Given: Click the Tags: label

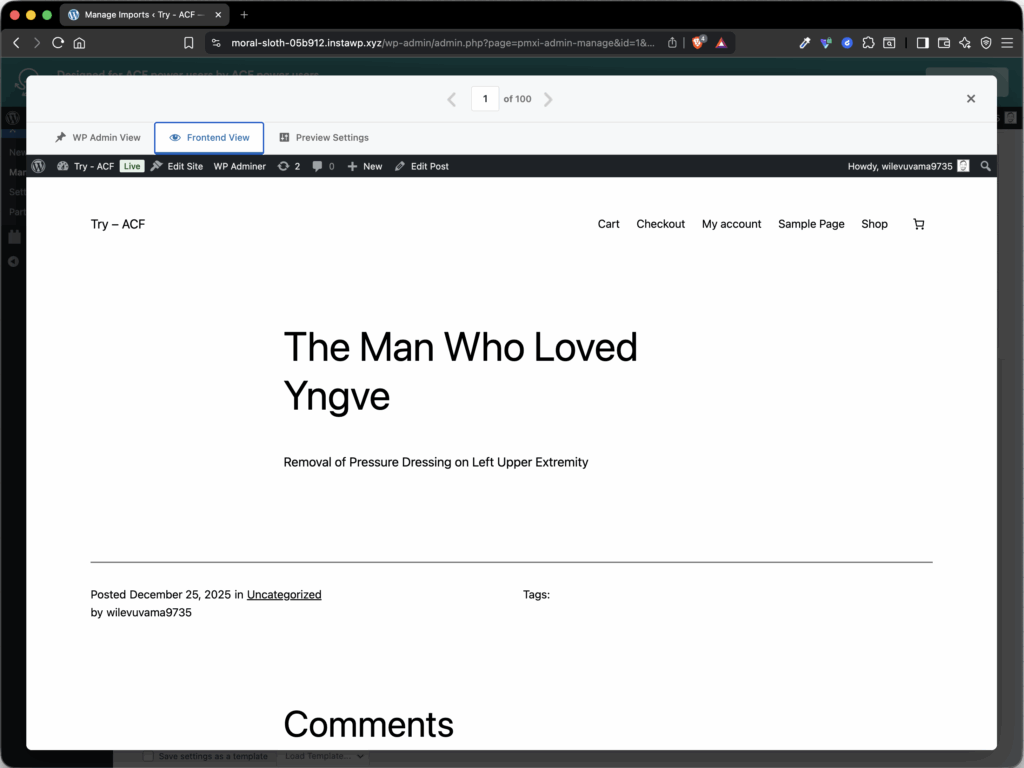Looking at the screenshot, I should [536, 595].
